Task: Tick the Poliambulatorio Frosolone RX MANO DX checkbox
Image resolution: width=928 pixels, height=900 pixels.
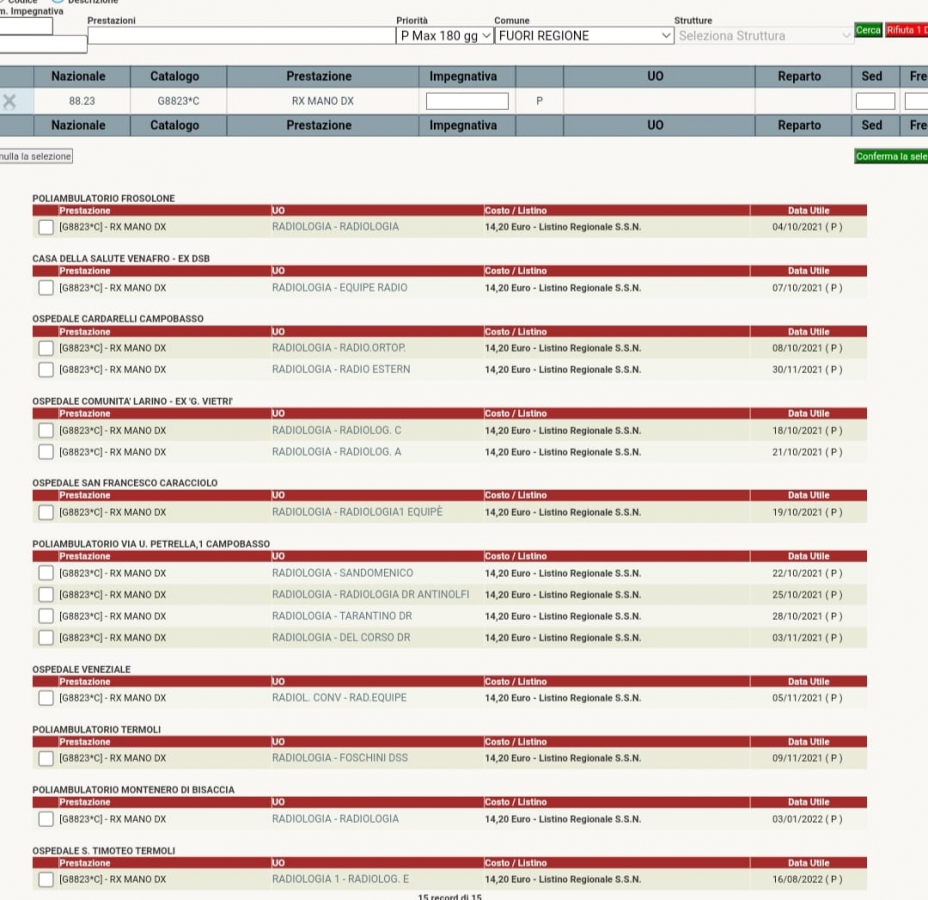Action: tap(46, 227)
